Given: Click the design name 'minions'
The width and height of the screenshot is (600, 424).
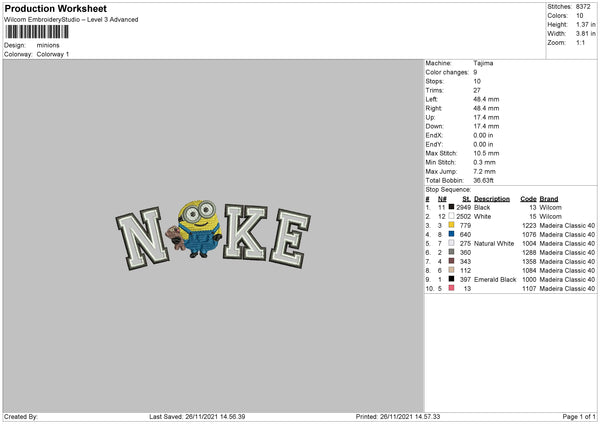Looking at the screenshot, I should tap(48, 45).
